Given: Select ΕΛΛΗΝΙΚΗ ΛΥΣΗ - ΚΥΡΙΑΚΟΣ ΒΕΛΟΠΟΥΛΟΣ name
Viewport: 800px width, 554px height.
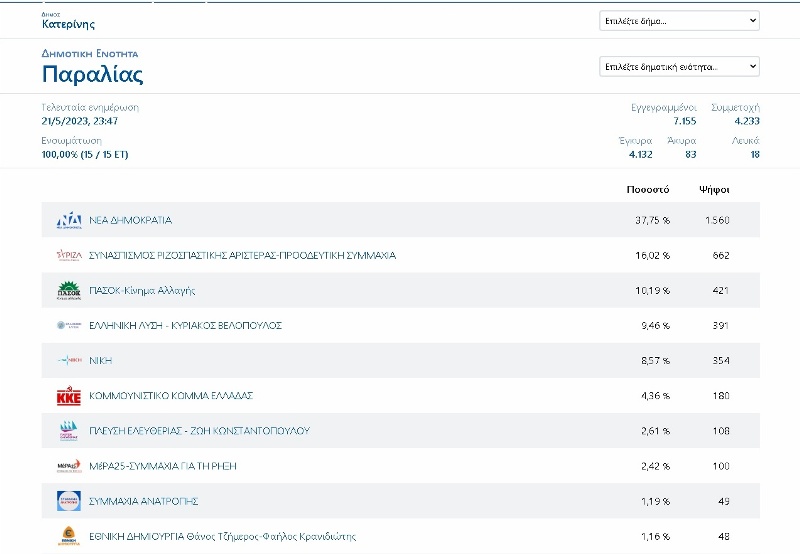Looking at the screenshot, I should [185, 325].
